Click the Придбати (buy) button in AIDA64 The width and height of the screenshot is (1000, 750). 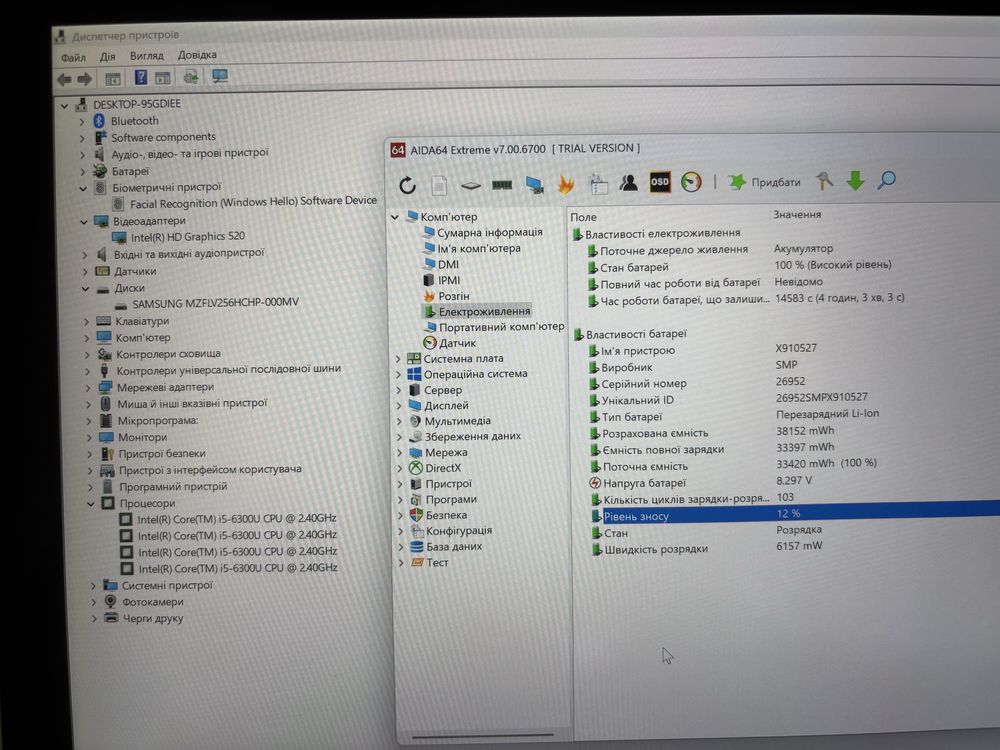765,182
